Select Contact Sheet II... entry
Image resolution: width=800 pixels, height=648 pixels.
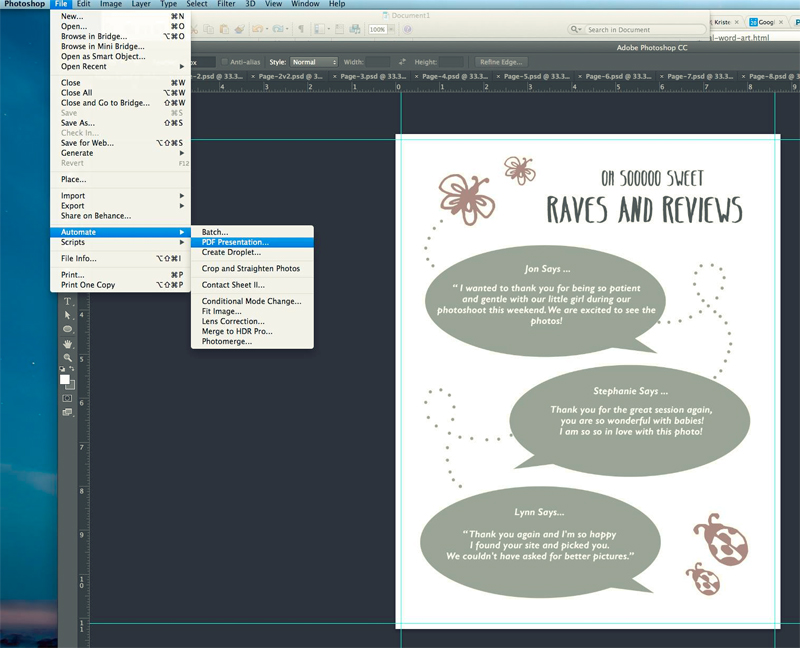pos(253,285)
